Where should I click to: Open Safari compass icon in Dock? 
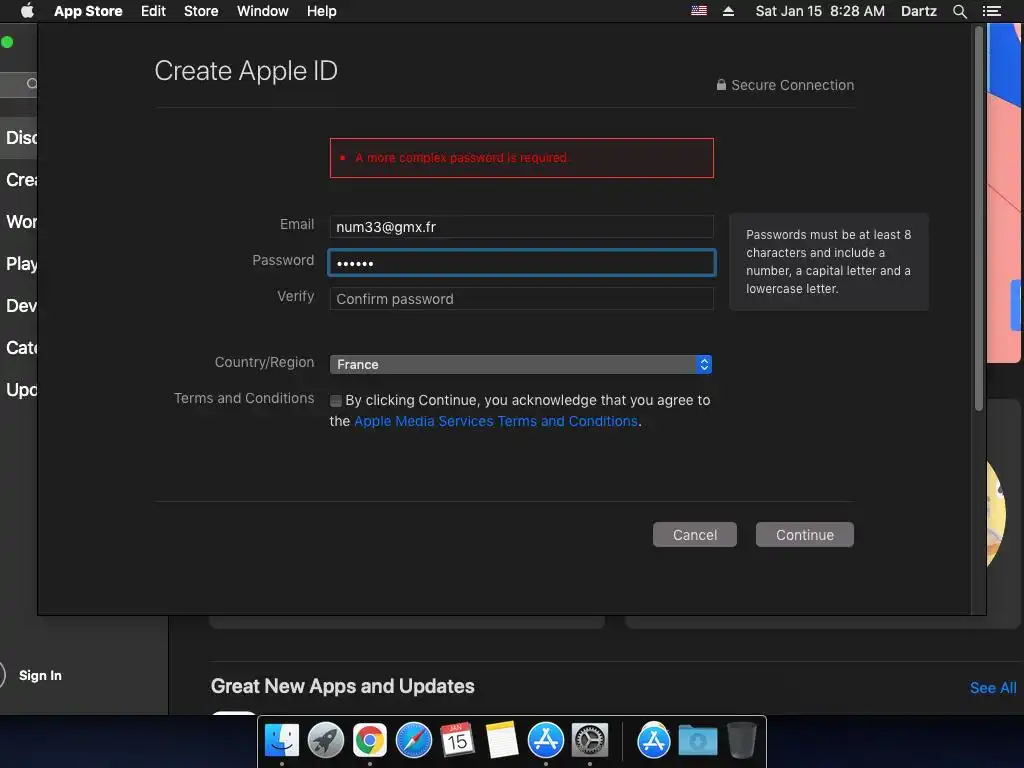[x=413, y=741]
